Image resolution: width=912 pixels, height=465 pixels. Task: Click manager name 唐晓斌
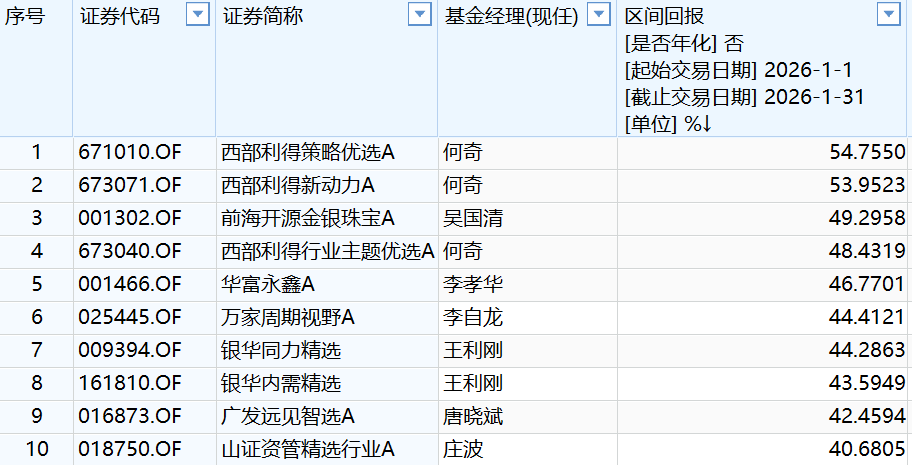click(x=473, y=416)
